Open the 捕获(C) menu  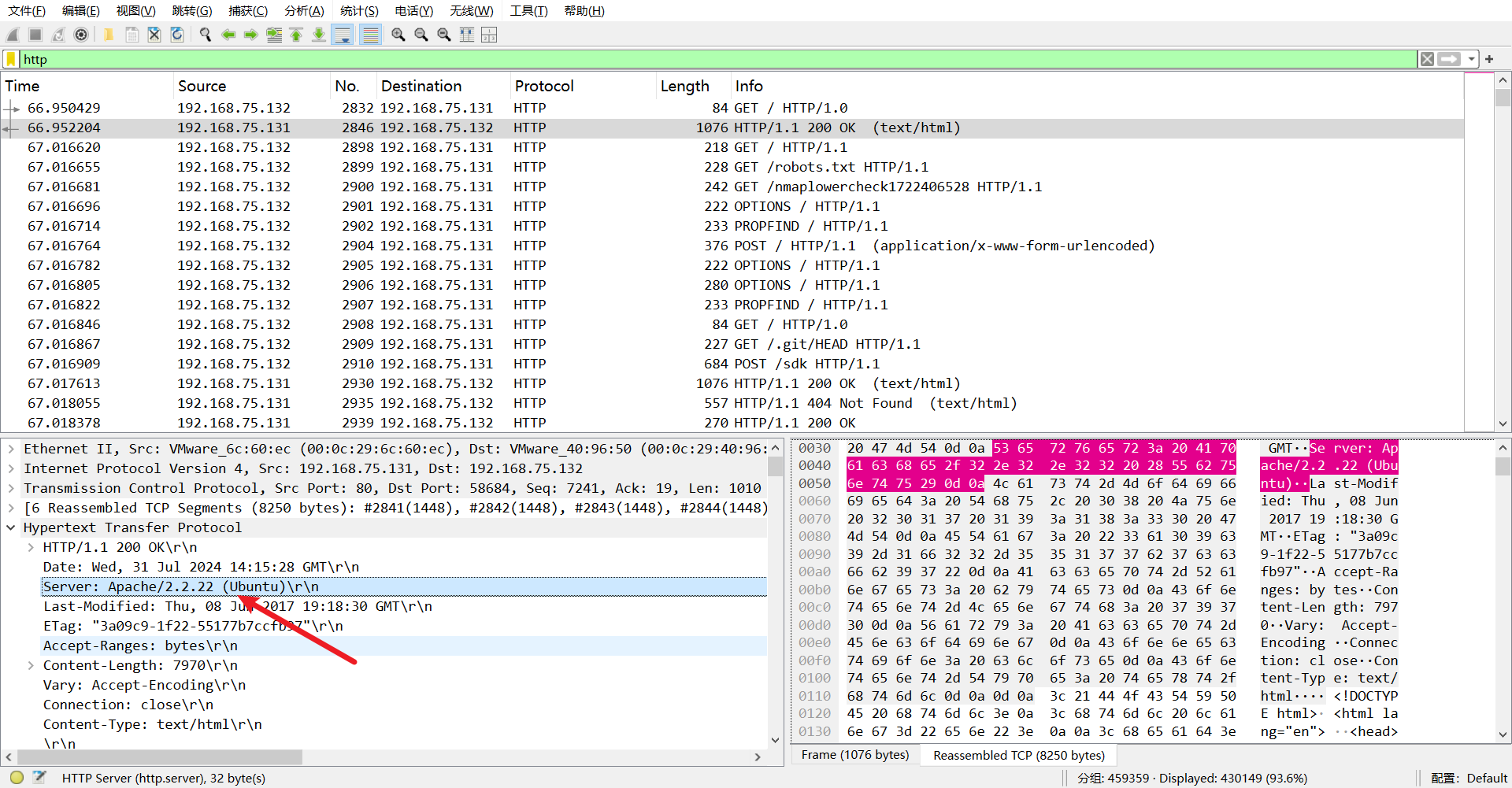point(248,11)
